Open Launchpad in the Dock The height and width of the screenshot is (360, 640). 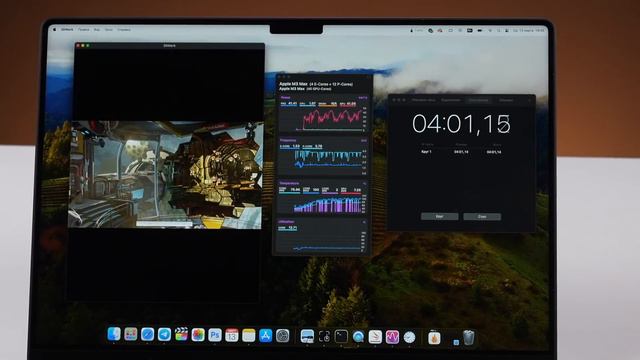pyautogui.click(x=131, y=335)
